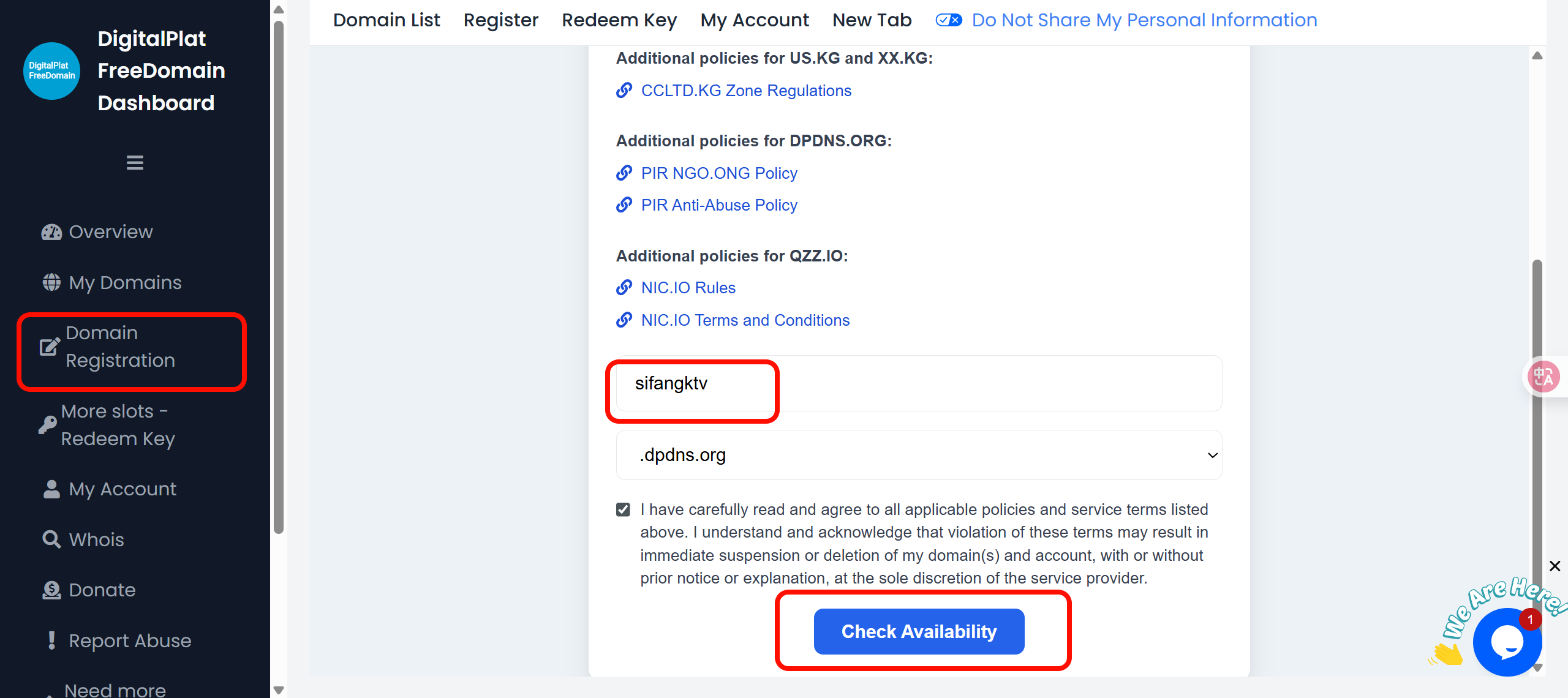Open Whois via the magnifier icon

[x=51, y=539]
